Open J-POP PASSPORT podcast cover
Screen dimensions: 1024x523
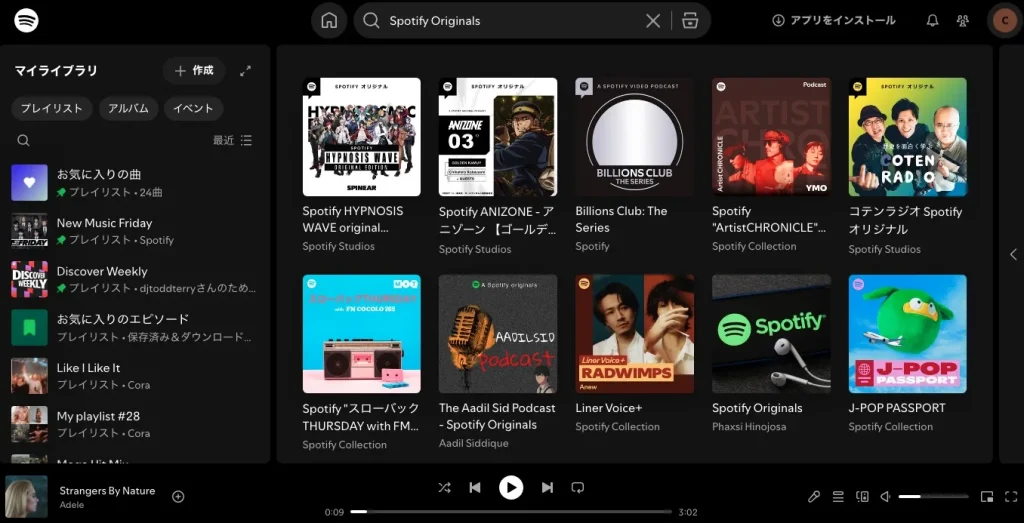point(908,334)
